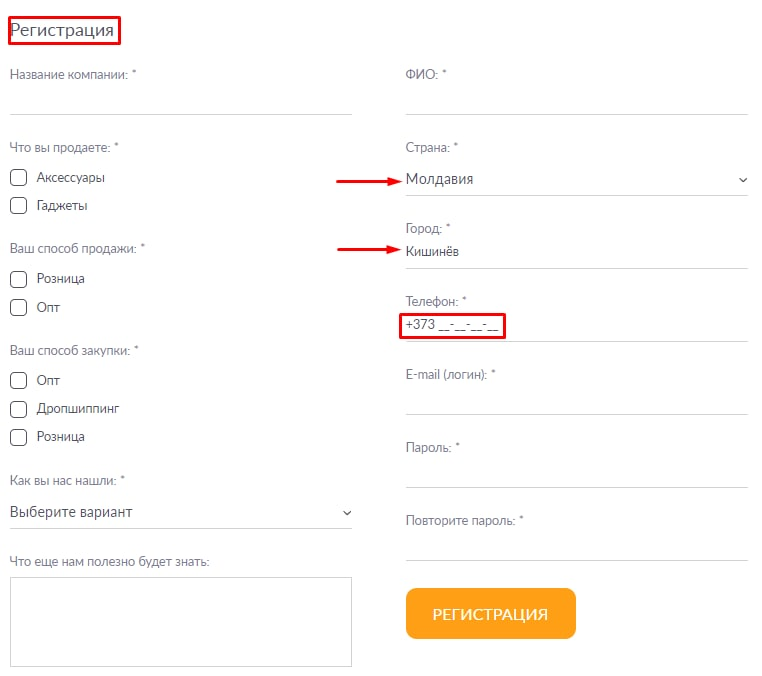Tick the Гаджеты checkbox
762x676 pixels.
[x=18, y=206]
